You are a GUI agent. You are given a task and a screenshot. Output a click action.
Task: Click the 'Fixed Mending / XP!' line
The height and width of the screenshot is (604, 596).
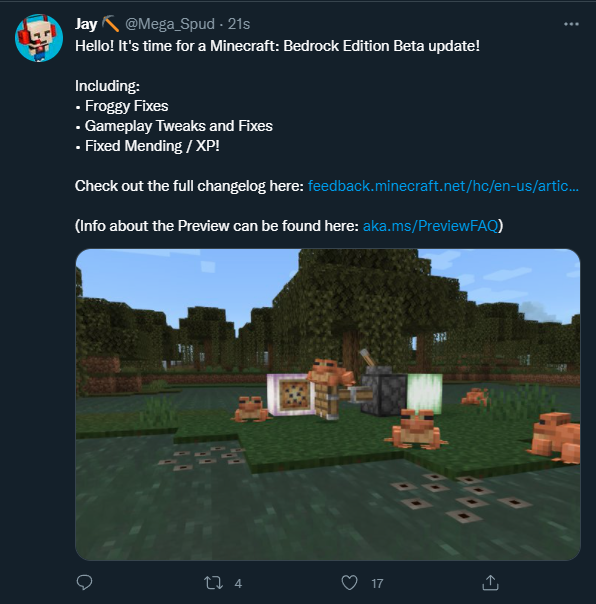[148, 146]
